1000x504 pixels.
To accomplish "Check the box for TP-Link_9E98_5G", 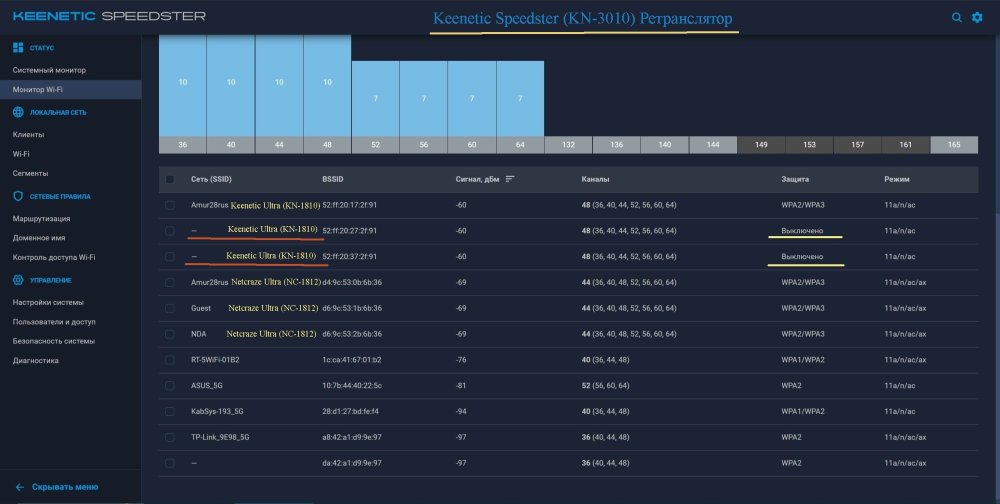I will [170, 437].
